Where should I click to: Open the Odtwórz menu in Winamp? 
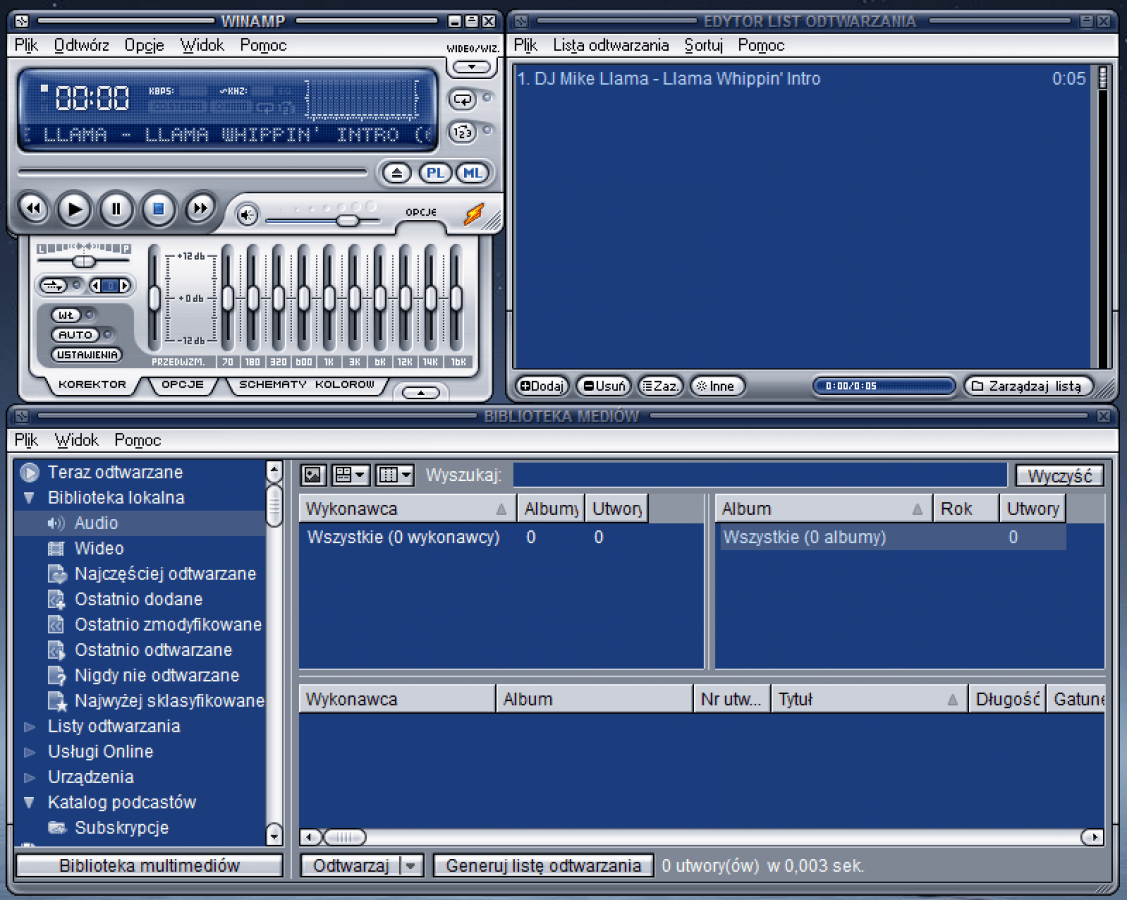pyautogui.click(x=81, y=45)
